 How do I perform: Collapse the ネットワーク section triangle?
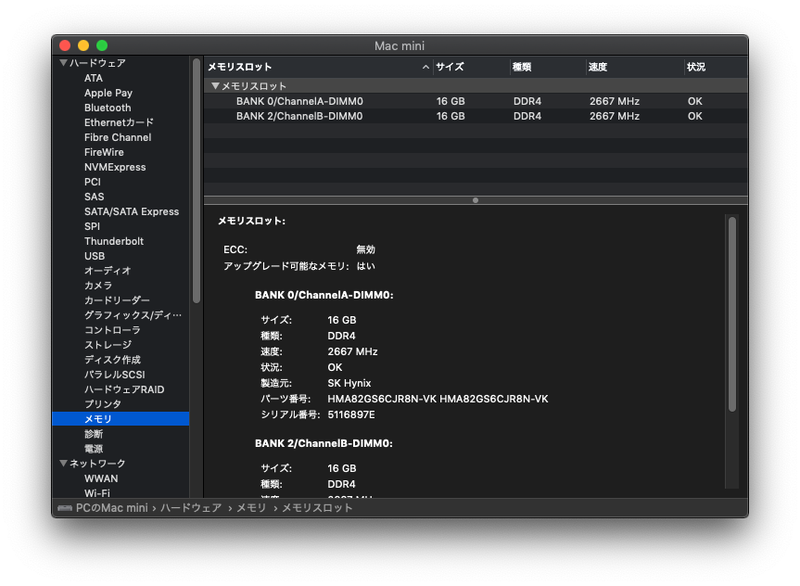pos(63,463)
